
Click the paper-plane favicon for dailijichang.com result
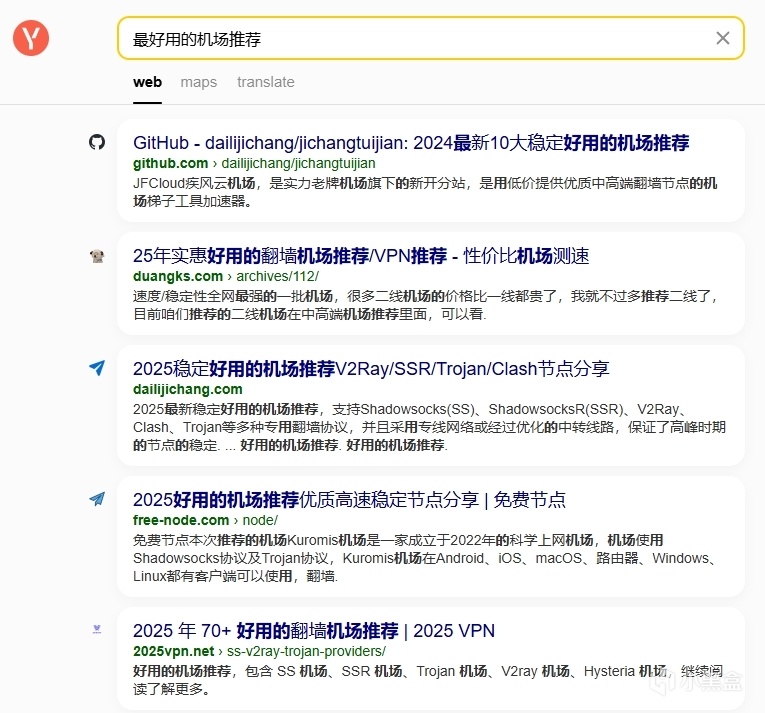click(97, 368)
